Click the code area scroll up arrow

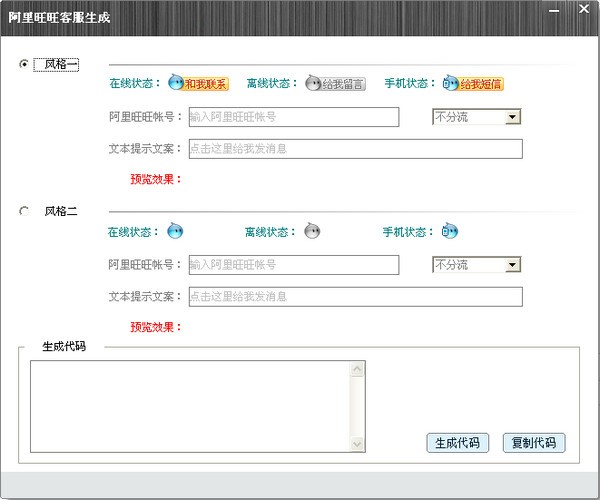click(x=357, y=369)
